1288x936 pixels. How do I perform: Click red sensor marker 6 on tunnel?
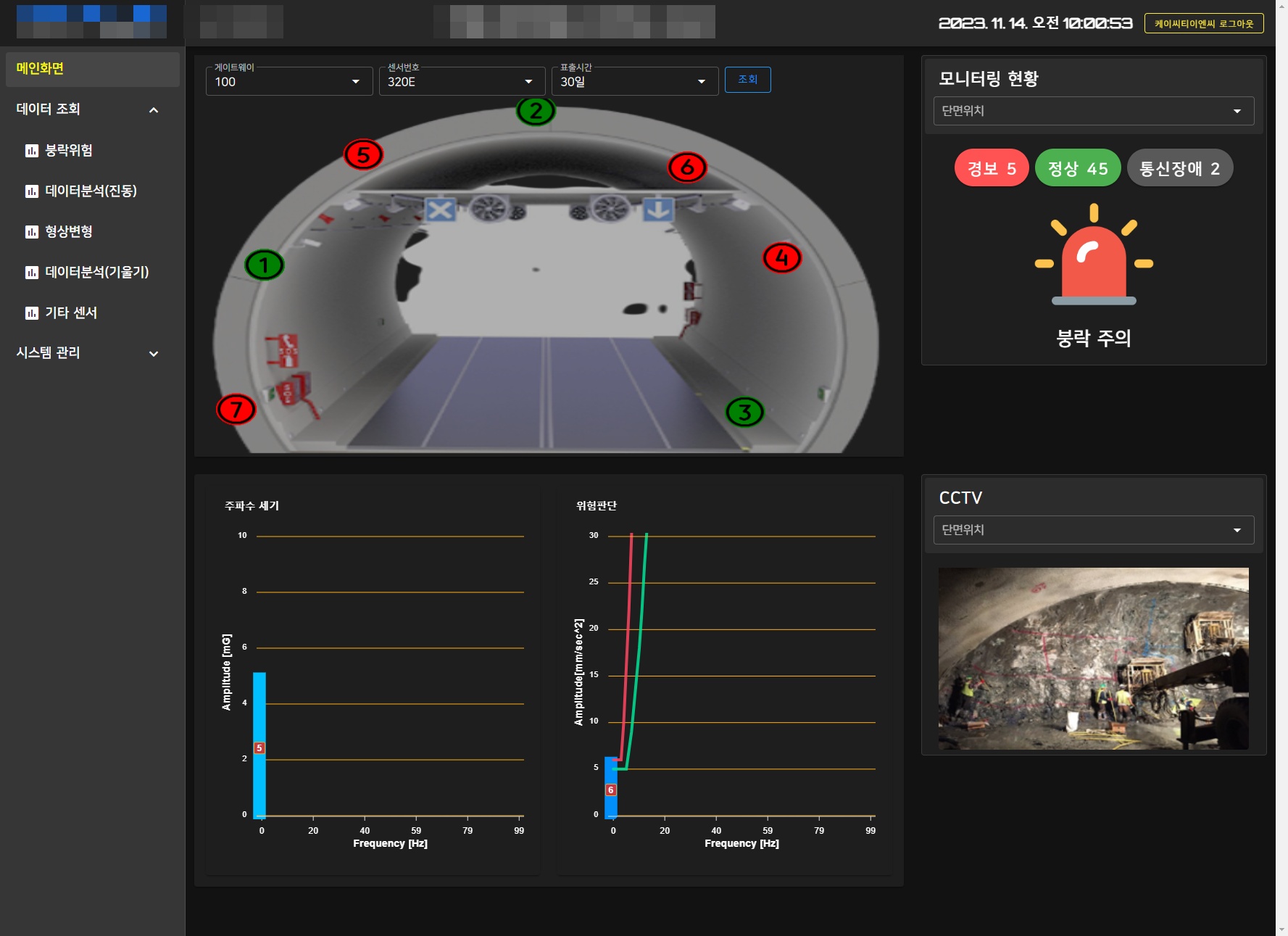point(687,167)
